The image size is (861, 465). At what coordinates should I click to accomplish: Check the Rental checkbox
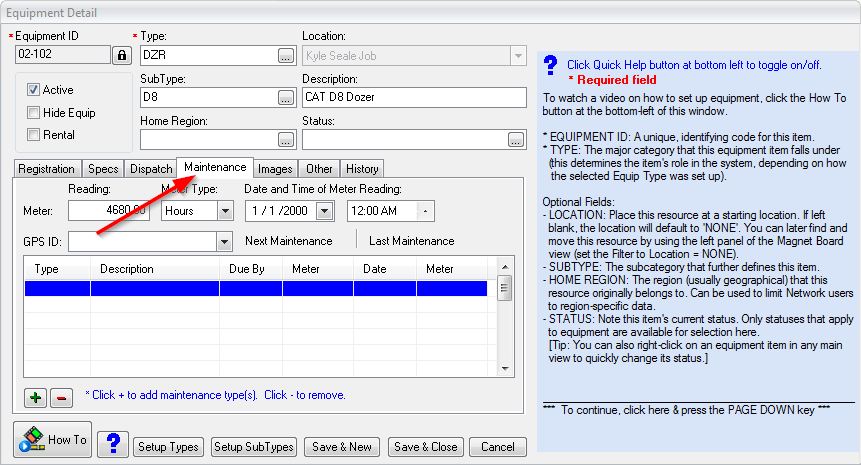click(33, 135)
